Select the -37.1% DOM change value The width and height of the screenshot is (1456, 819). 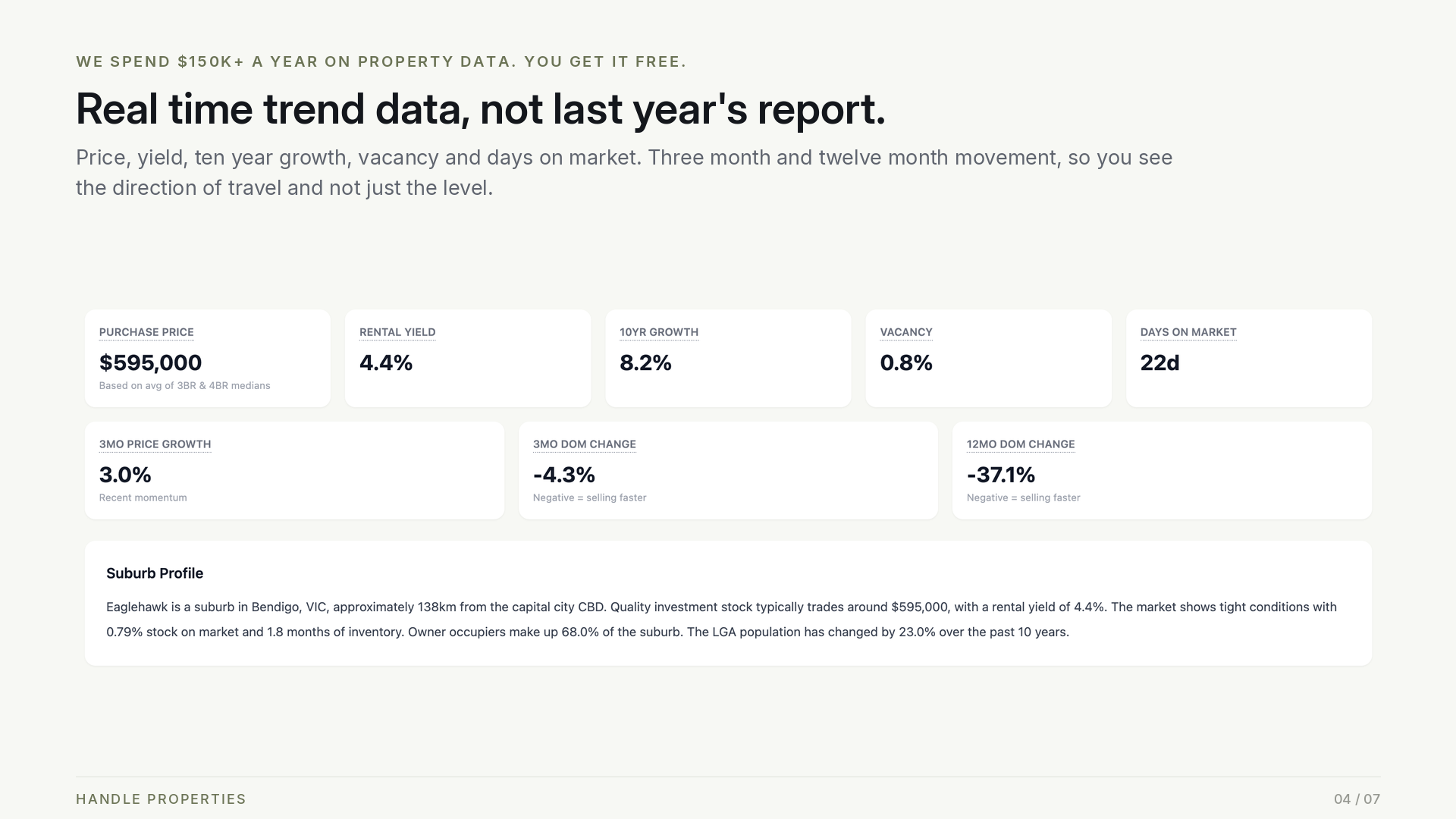tap(1001, 475)
